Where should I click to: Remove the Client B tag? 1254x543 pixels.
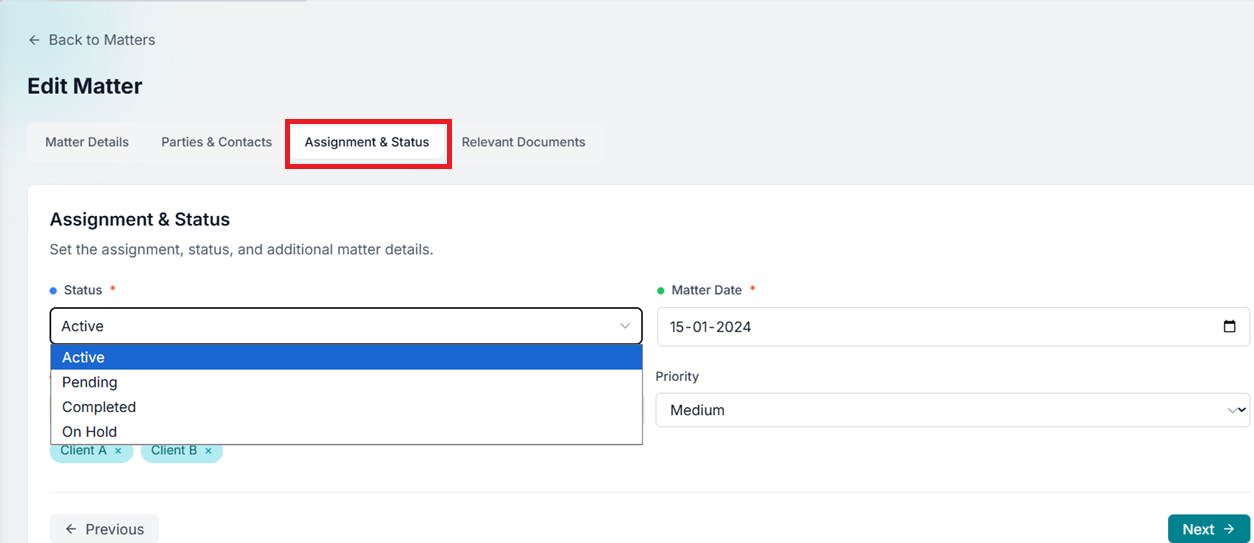tap(208, 451)
